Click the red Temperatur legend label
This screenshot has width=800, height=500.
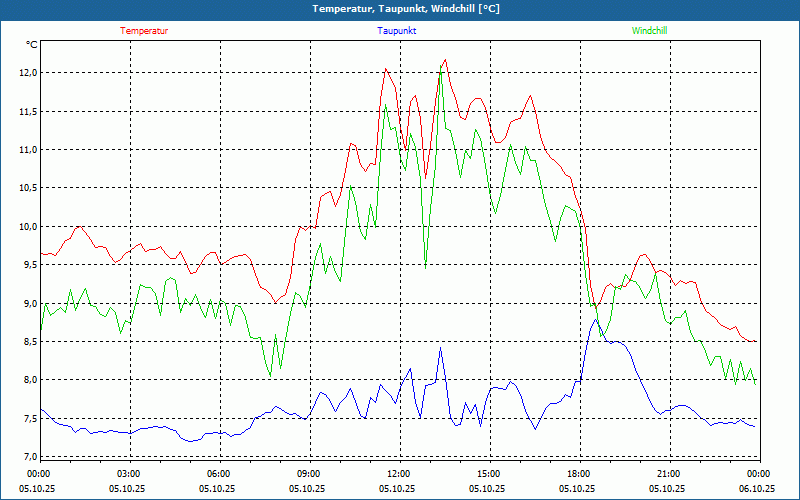pos(144,31)
